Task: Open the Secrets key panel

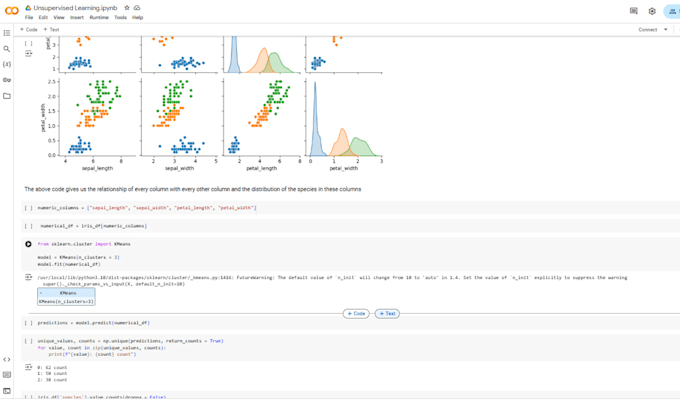Action: [x=7, y=80]
